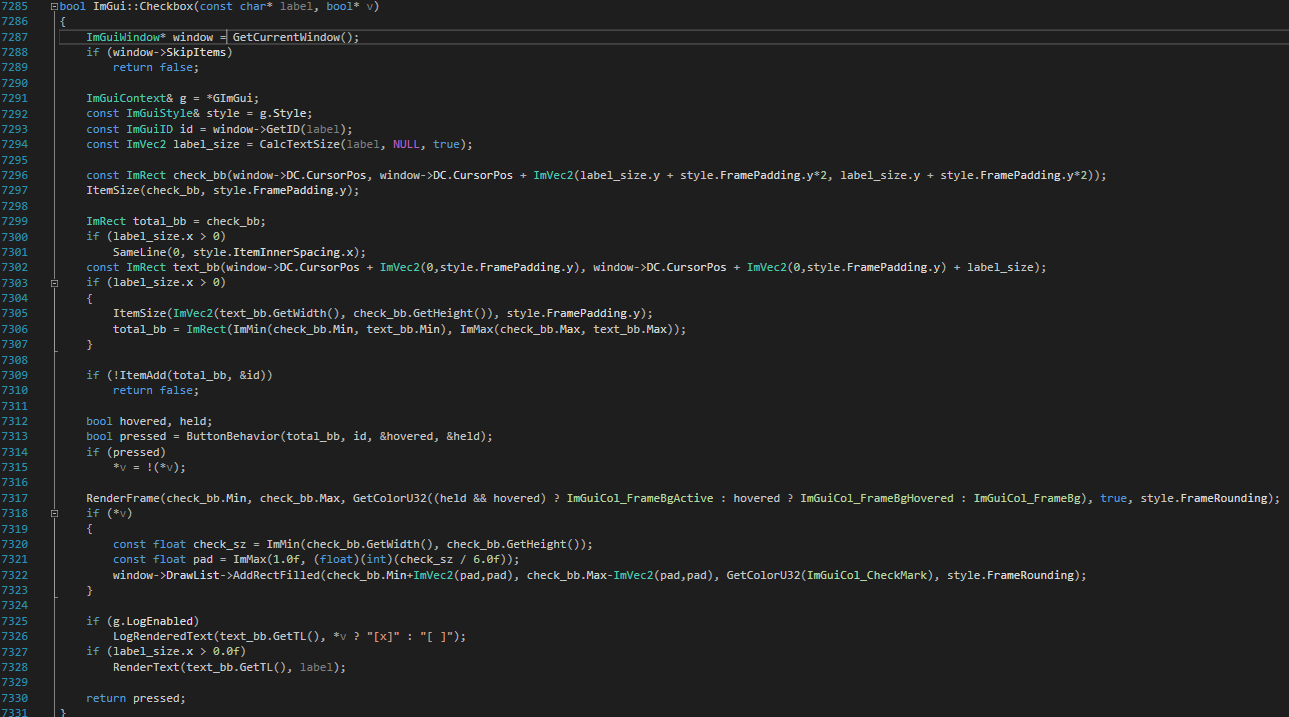Click the ImGuiCol_FrameBgHovered enum value
The image size is (1289, 717).
(x=876, y=498)
